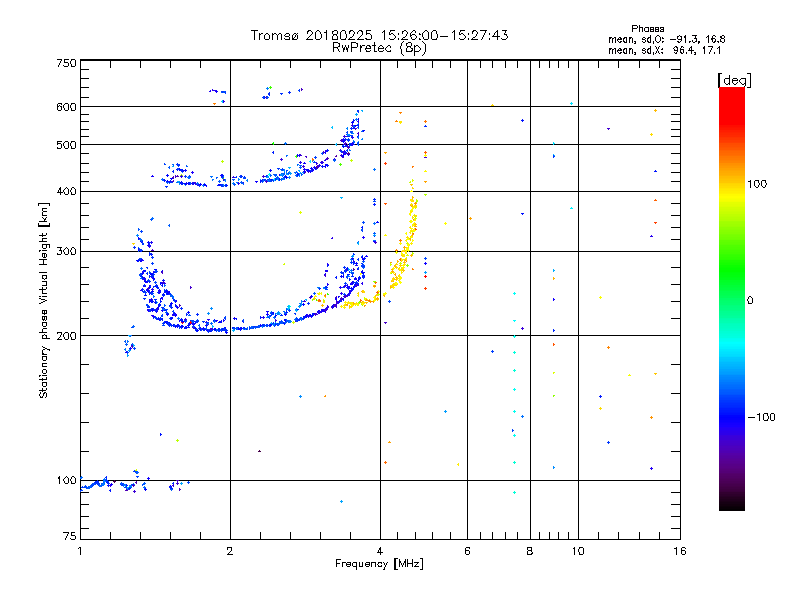Image resolution: width=800 pixels, height=600 pixels.
Task: Click the 'Phases' header text
Action: 647,29
